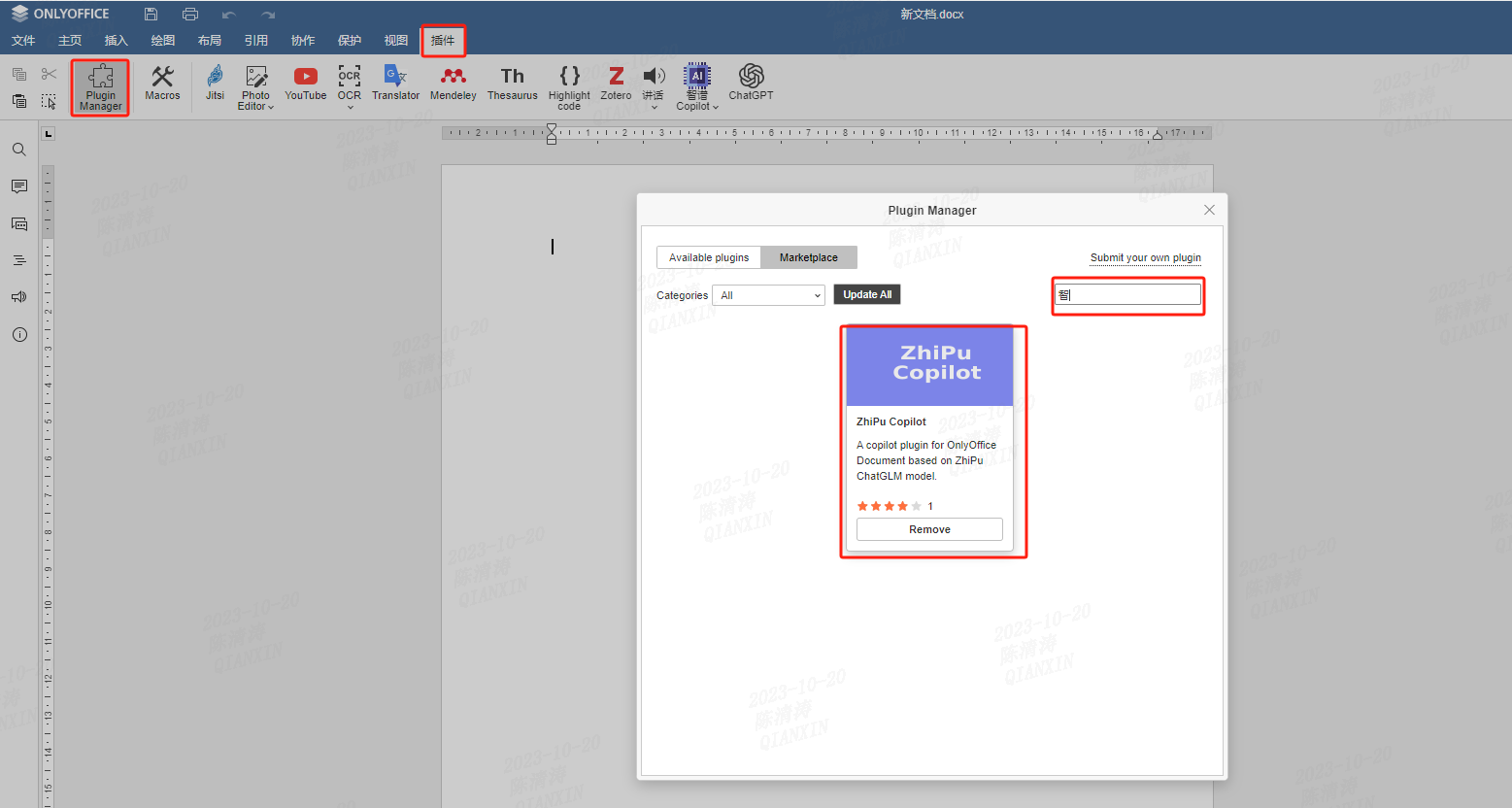Expand the Photo Editor dropdown arrow
The image size is (1512, 808).
click(x=271, y=107)
